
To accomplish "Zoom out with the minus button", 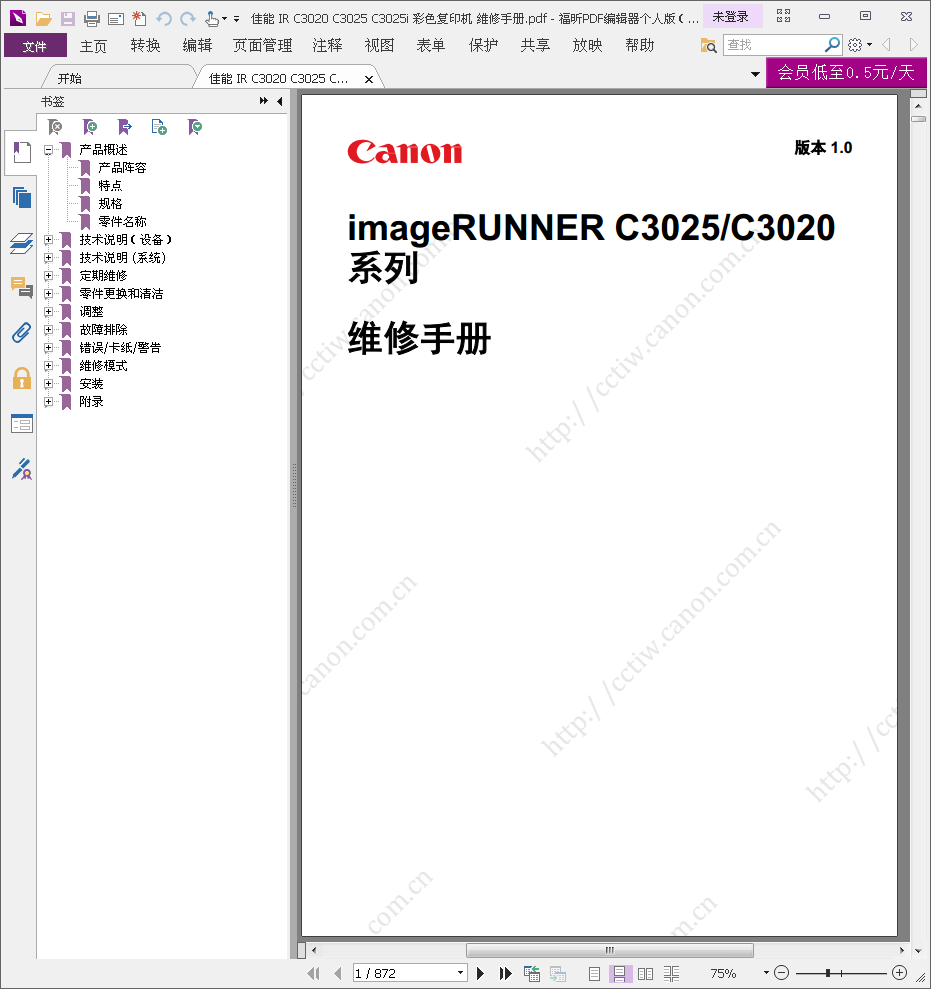I will [x=781, y=973].
